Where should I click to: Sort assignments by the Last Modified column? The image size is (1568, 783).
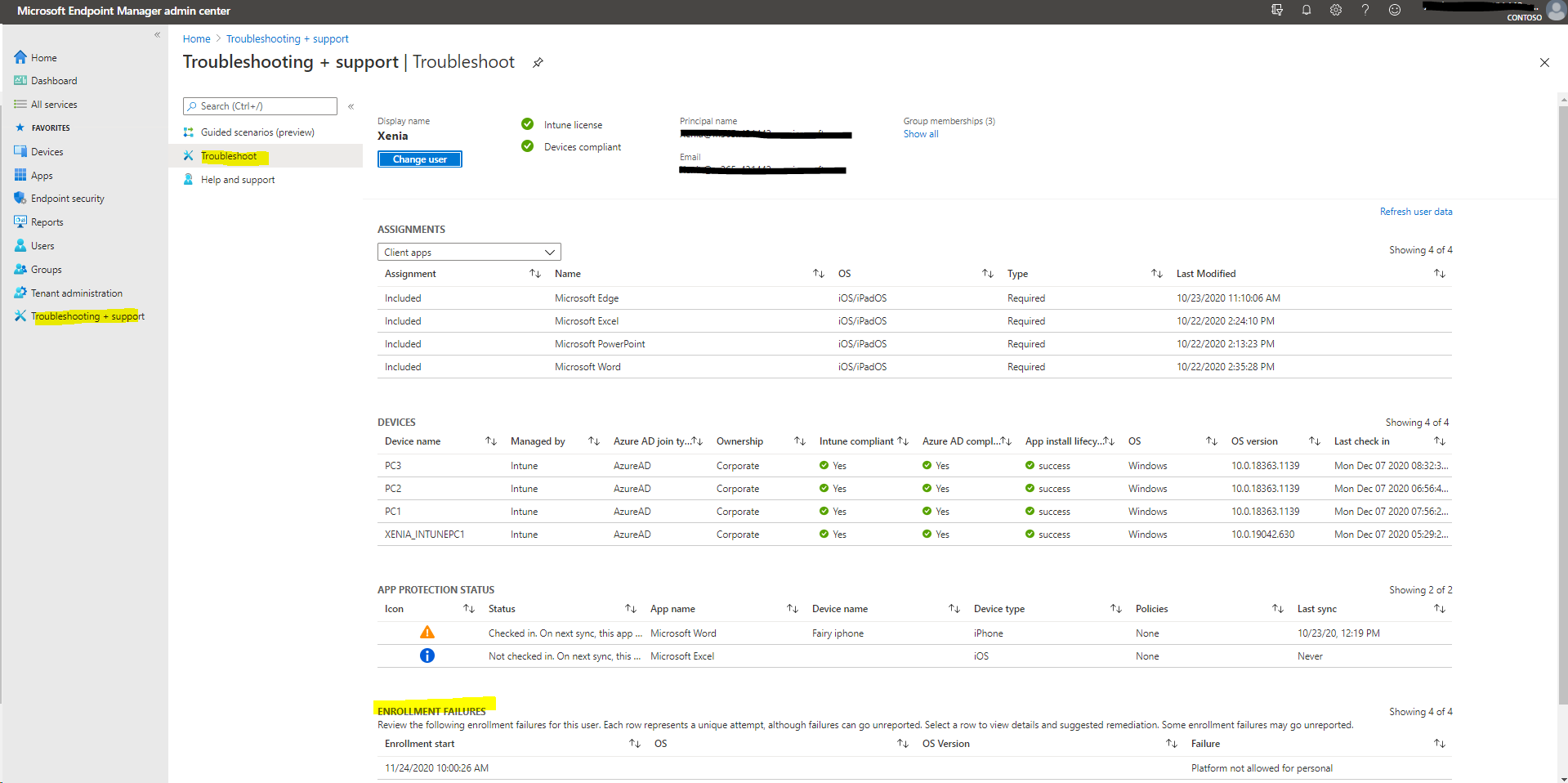1440,274
